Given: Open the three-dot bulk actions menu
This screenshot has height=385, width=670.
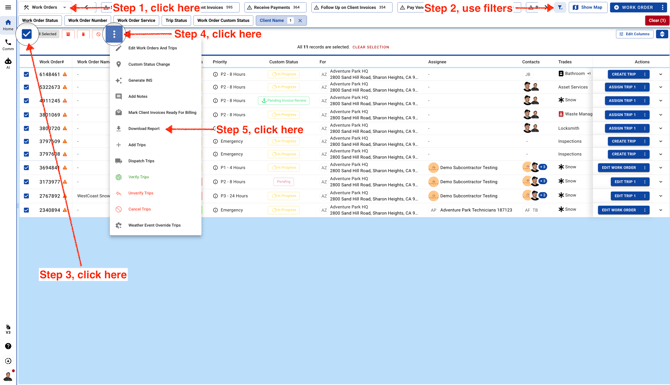Looking at the screenshot, I should [114, 34].
